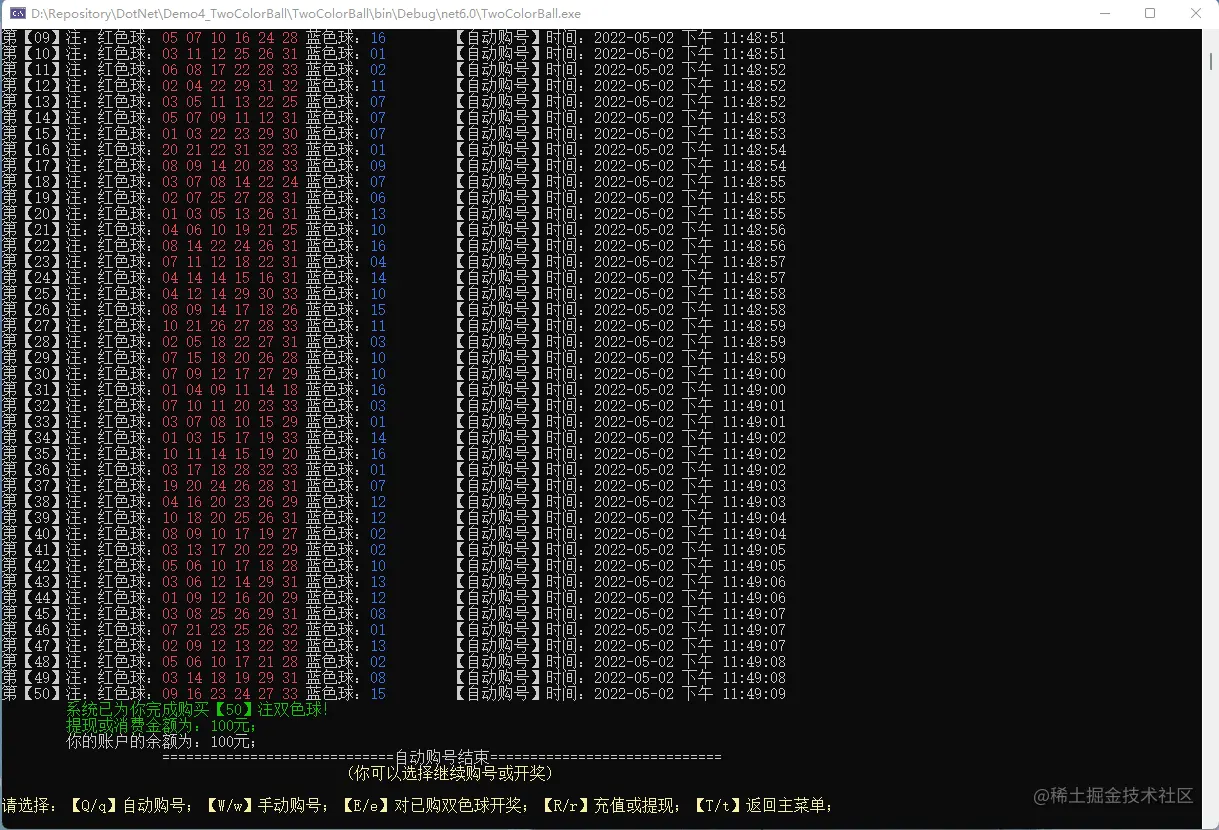Click red numbers 03 17 18 28 32 33

pyautogui.click(x=230, y=470)
